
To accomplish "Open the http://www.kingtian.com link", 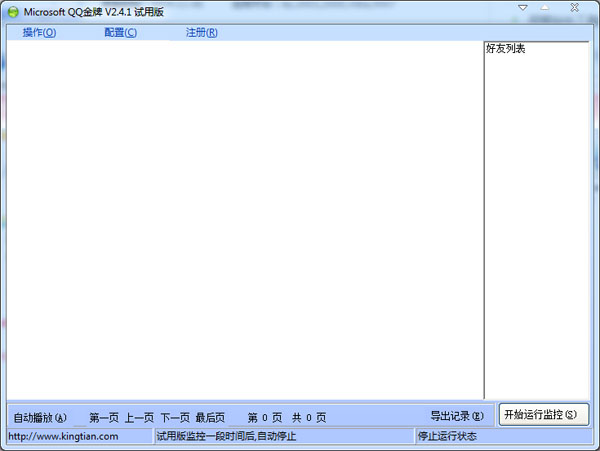I will tap(63, 436).
